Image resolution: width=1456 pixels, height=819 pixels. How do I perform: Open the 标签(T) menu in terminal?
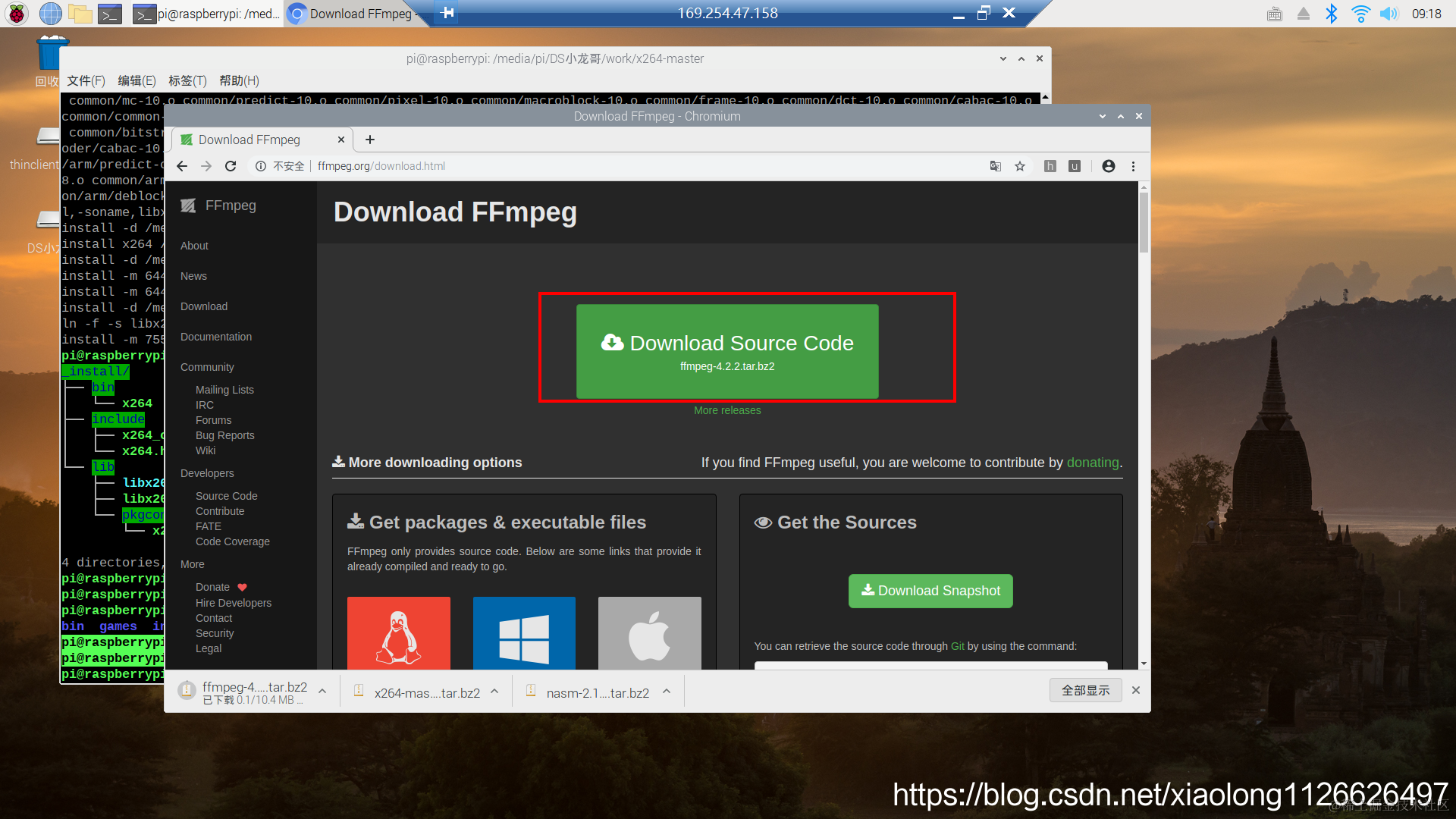click(x=187, y=81)
